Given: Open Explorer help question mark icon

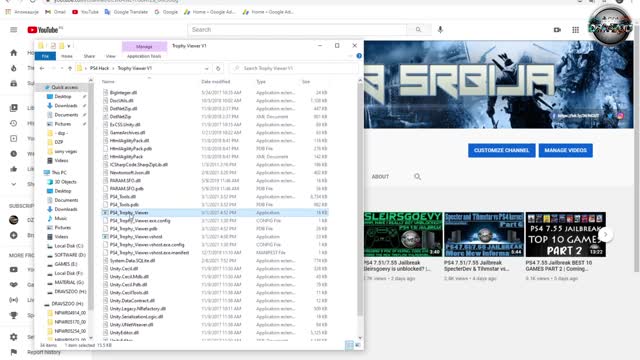Looking at the screenshot, I should tap(359, 56).
